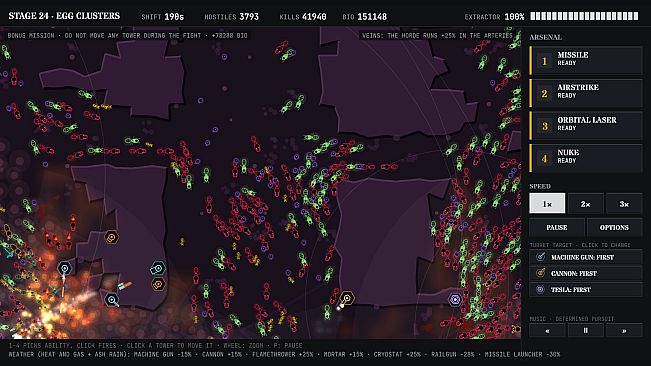Click the number 1 badge beside Missile

(x=545, y=61)
